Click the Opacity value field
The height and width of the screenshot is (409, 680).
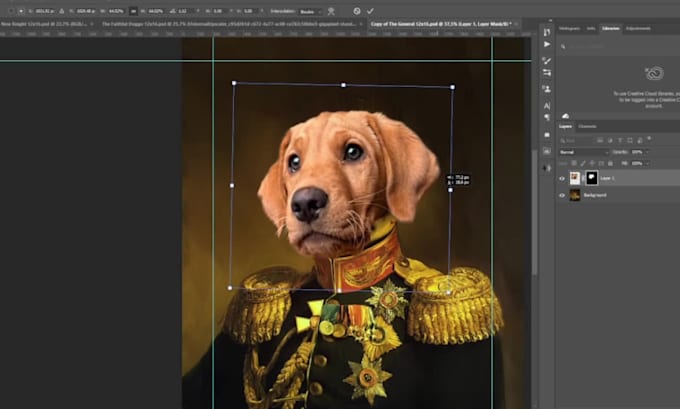637,152
